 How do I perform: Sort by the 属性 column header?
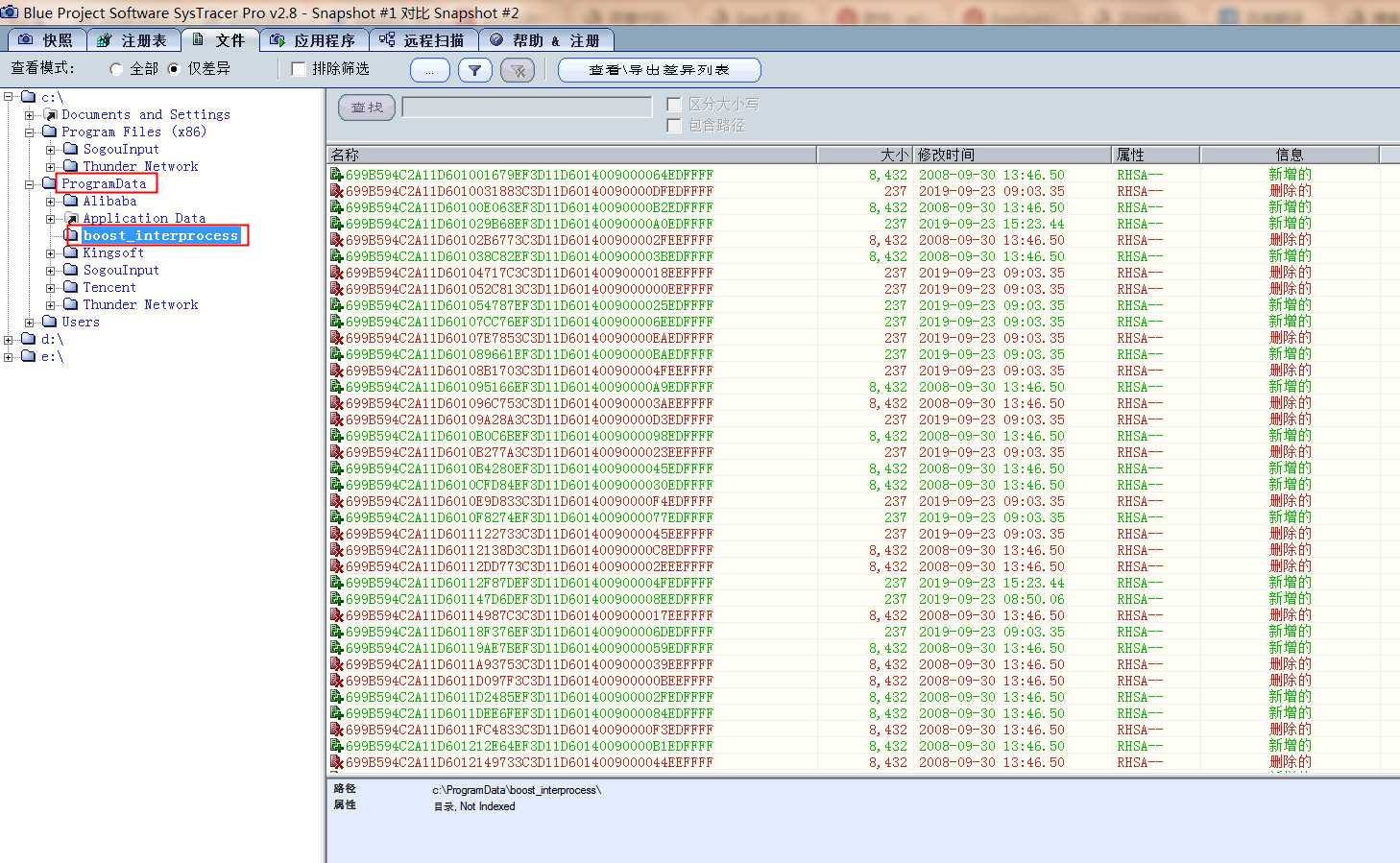tap(1155, 155)
